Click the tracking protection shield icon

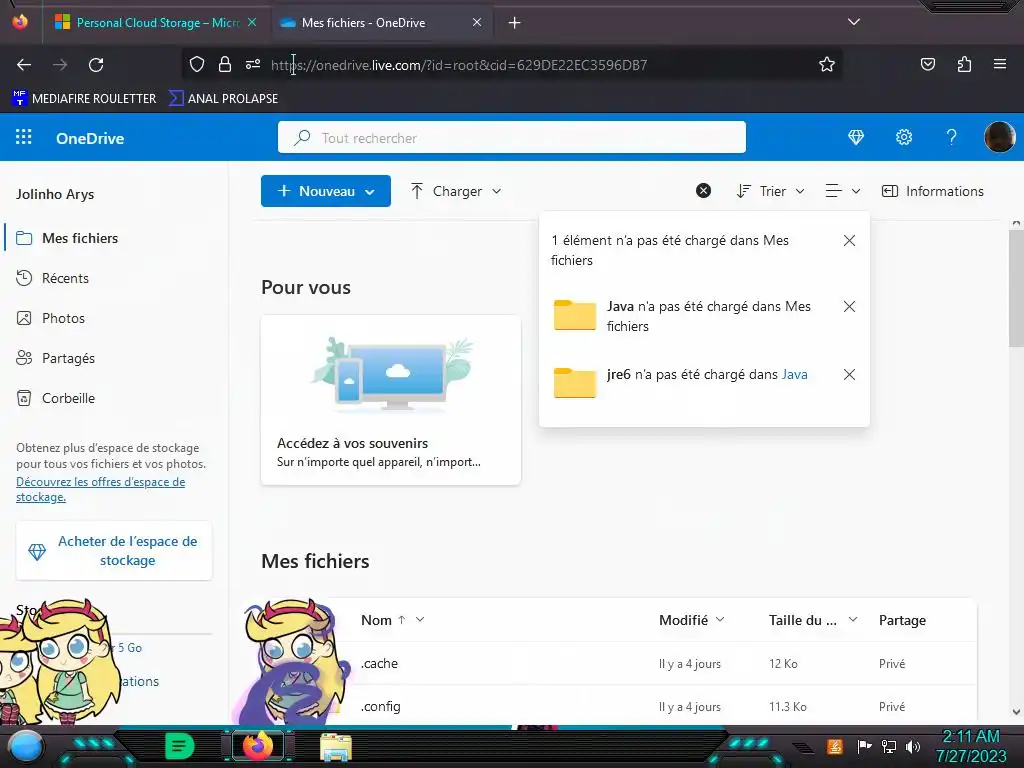pos(197,64)
